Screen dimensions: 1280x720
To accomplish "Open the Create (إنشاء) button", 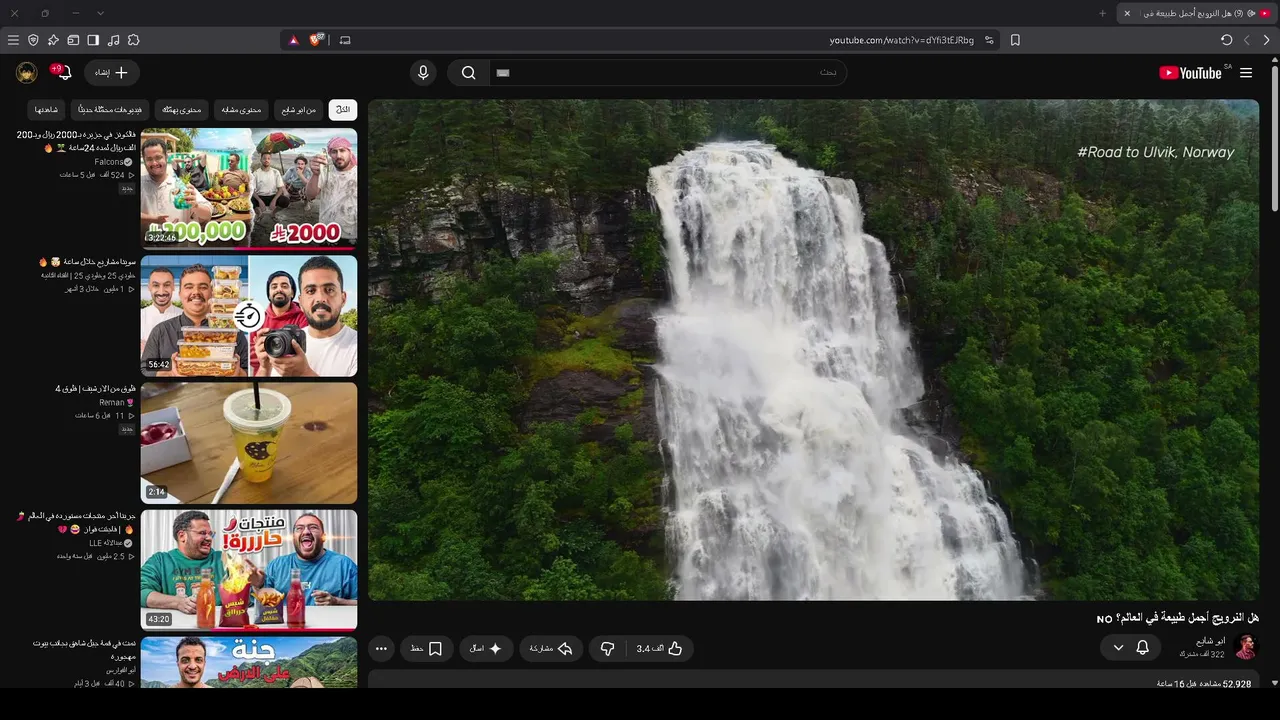I will (x=111, y=73).
